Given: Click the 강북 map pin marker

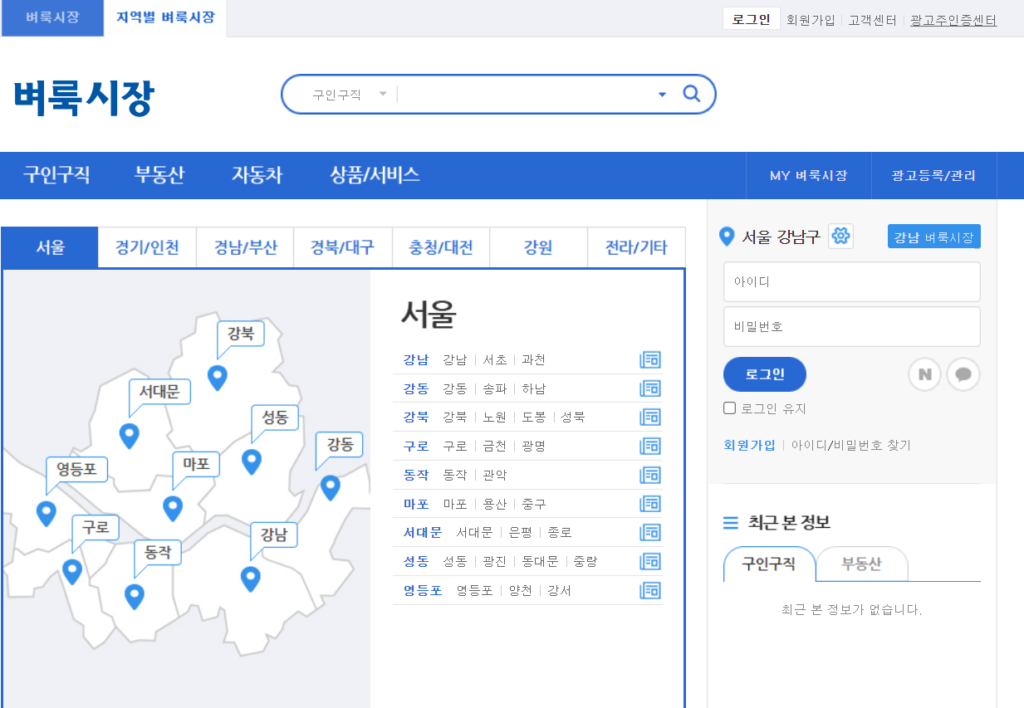Looking at the screenshot, I should [x=217, y=377].
